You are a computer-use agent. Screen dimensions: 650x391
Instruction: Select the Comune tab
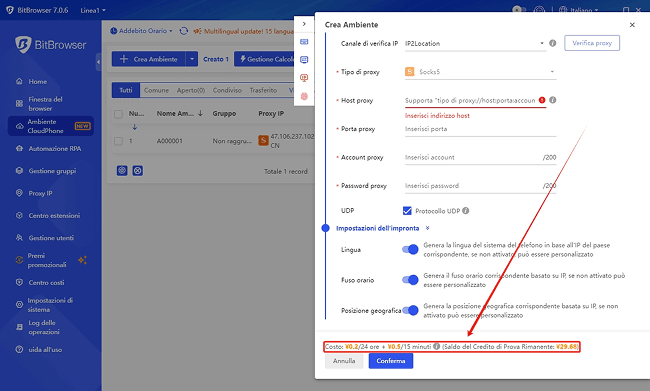coord(156,90)
